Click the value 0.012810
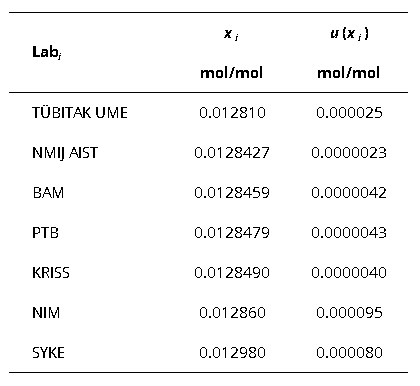The width and height of the screenshot is (420, 386). pyautogui.click(x=232, y=113)
